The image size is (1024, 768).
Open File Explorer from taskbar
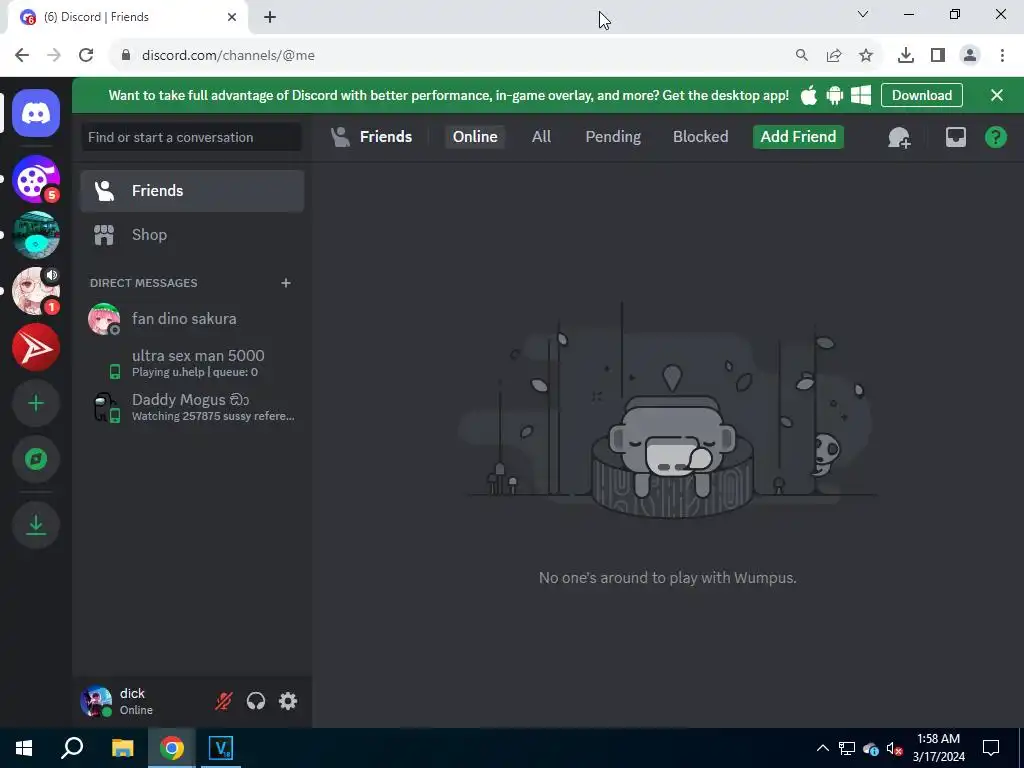pyautogui.click(x=122, y=748)
